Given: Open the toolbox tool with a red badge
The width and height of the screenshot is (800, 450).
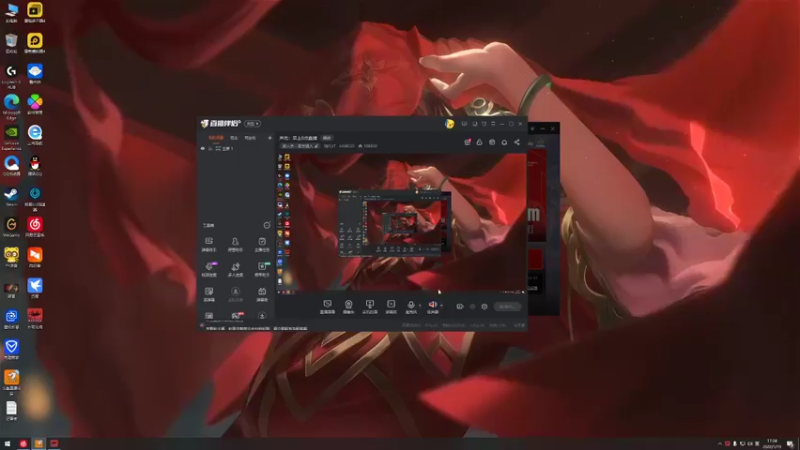Looking at the screenshot, I should (x=236, y=316).
